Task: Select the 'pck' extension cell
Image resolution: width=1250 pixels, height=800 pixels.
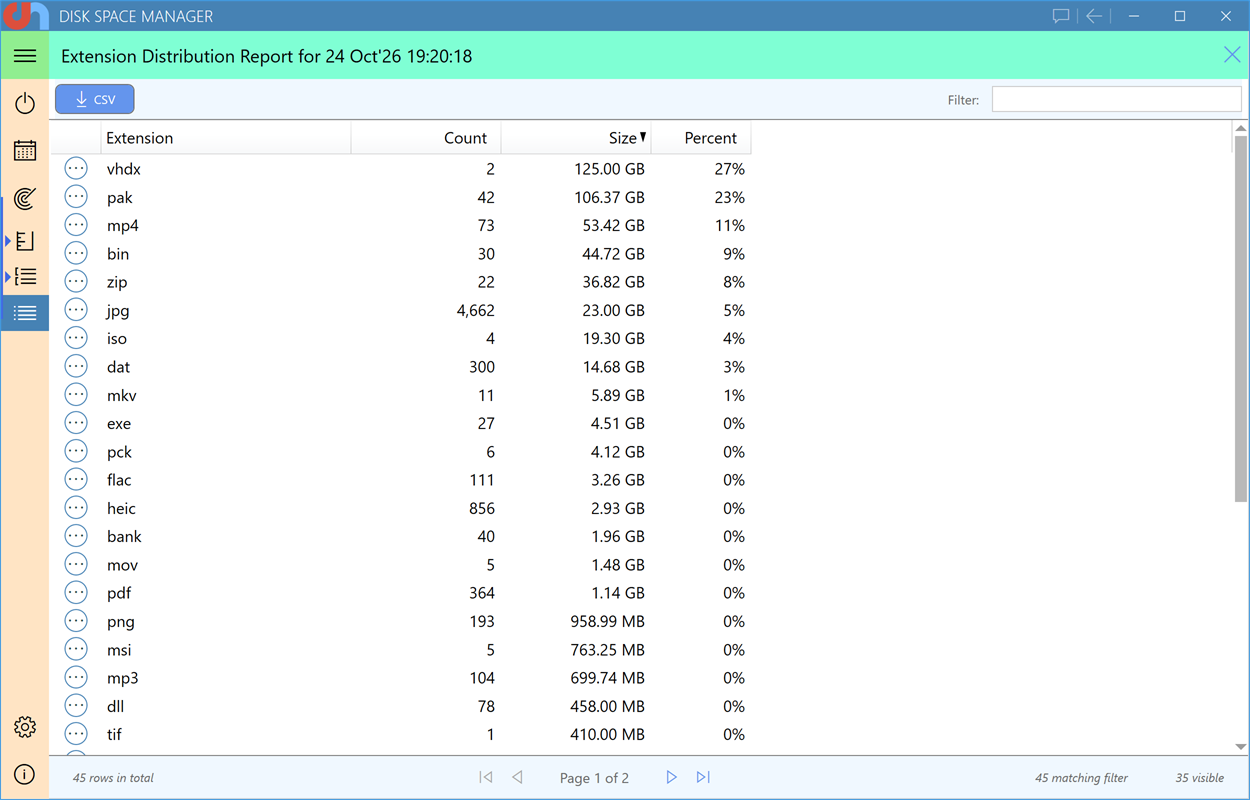Action: [119, 452]
